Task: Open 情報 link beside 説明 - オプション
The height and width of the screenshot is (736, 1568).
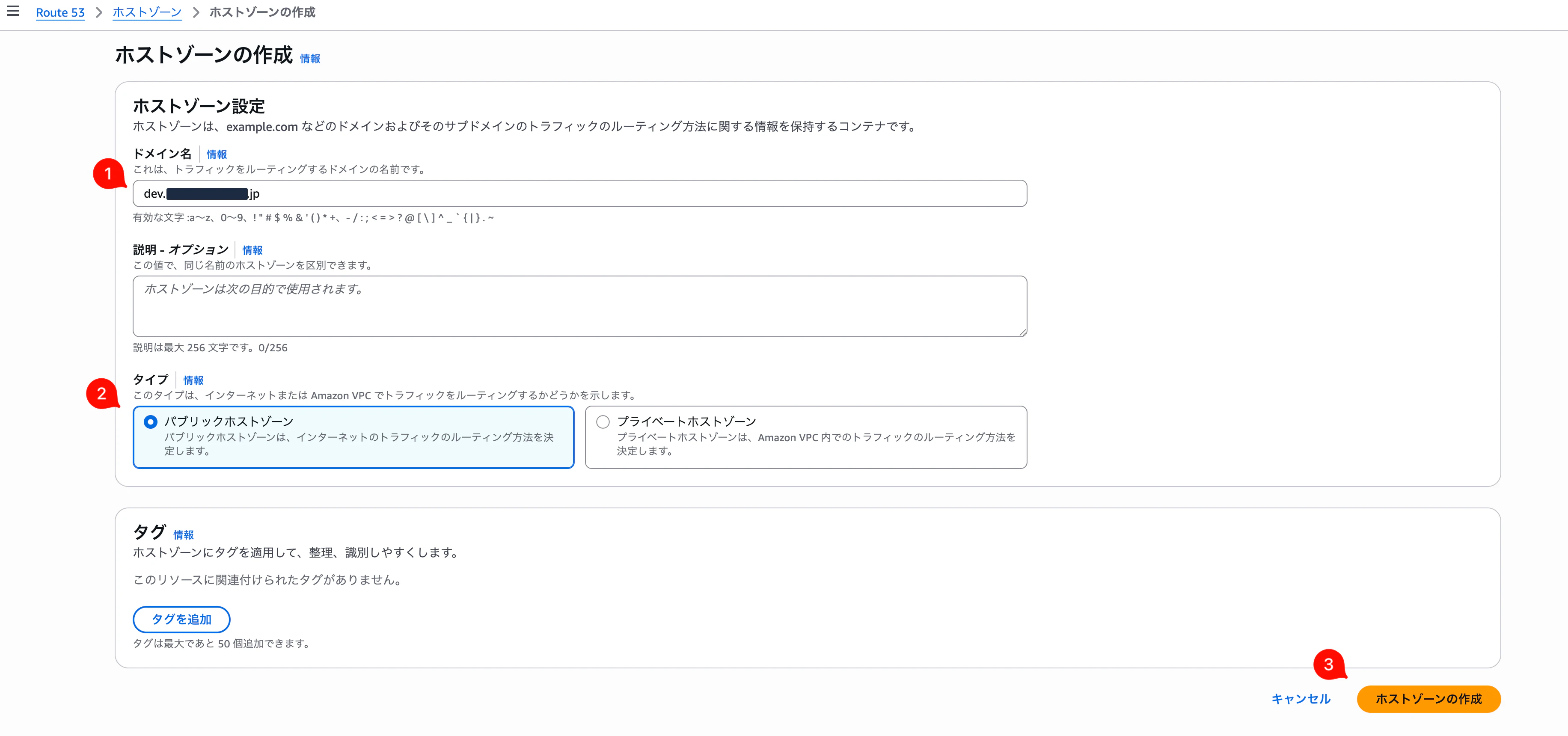Action: [x=252, y=250]
